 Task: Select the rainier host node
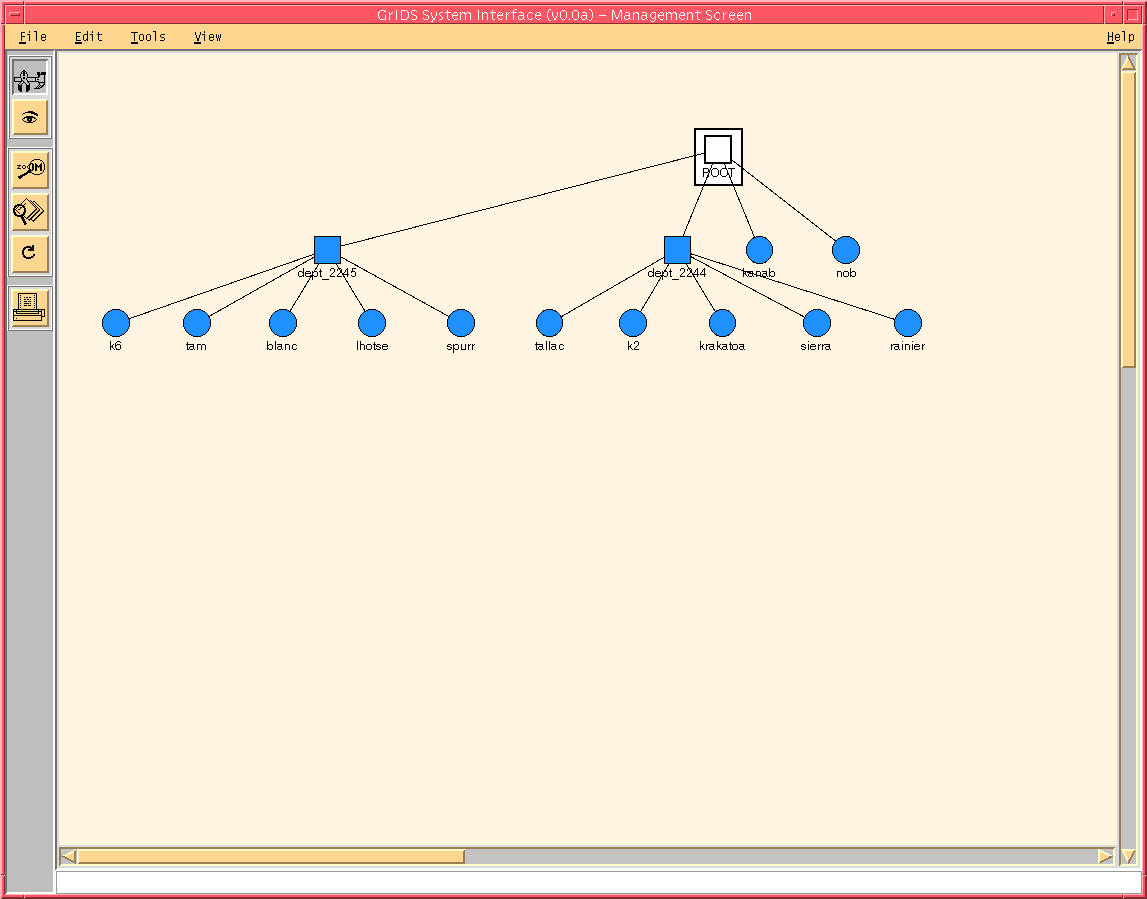[x=907, y=323]
